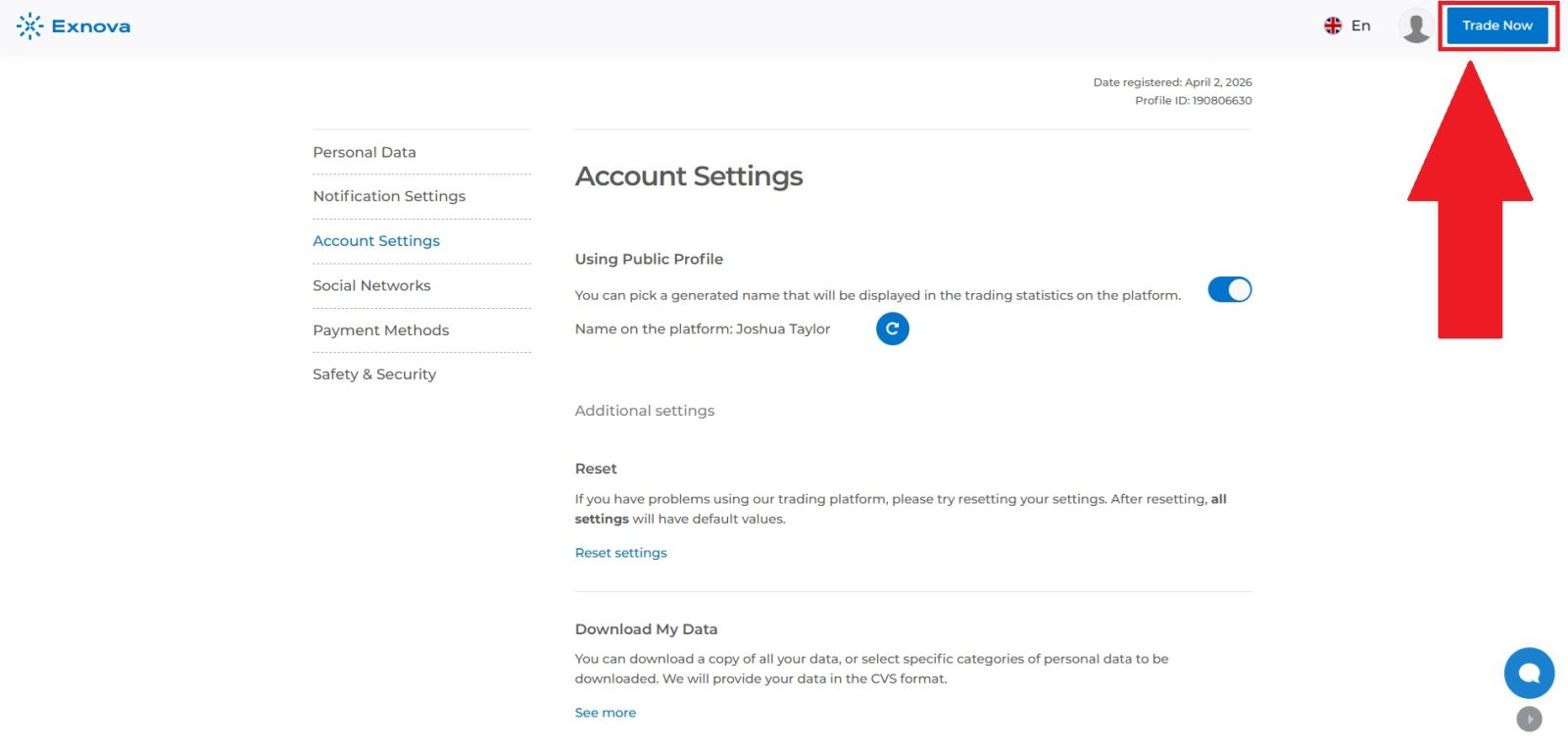Go to Social Networks section

click(x=371, y=285)
